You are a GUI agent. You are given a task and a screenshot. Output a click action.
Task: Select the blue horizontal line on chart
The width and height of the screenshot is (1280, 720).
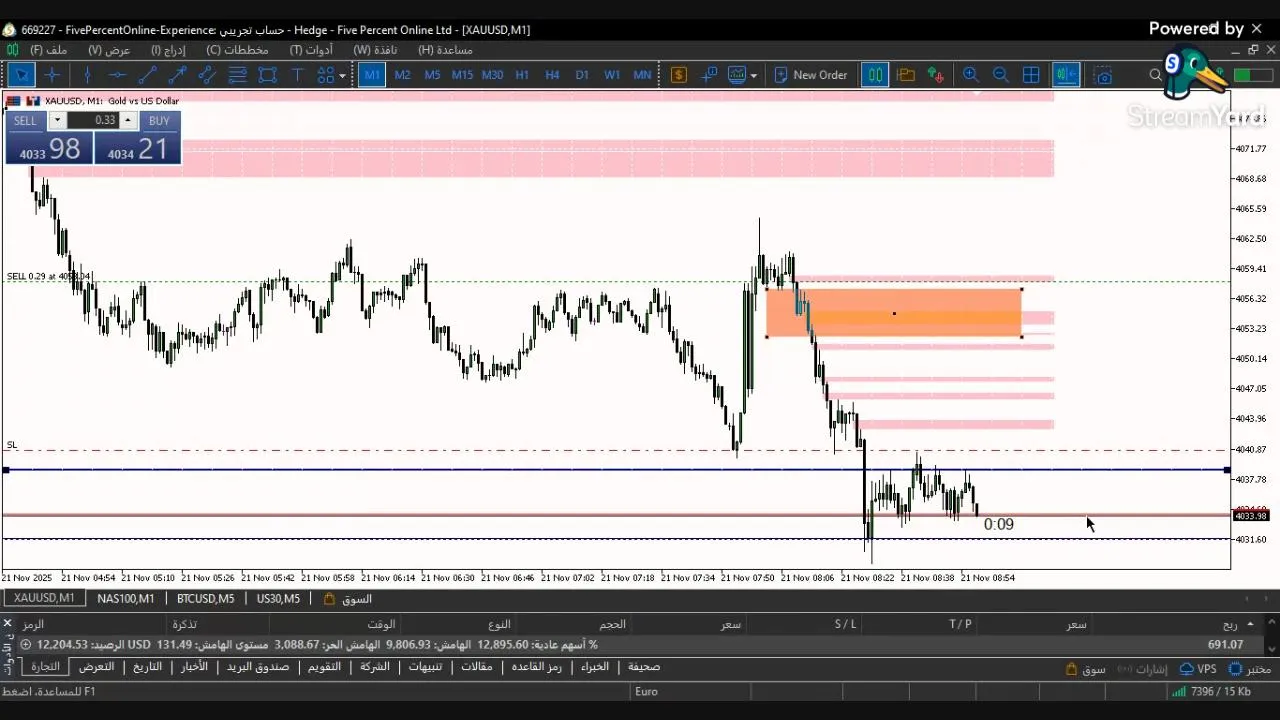tap(616, 469)
